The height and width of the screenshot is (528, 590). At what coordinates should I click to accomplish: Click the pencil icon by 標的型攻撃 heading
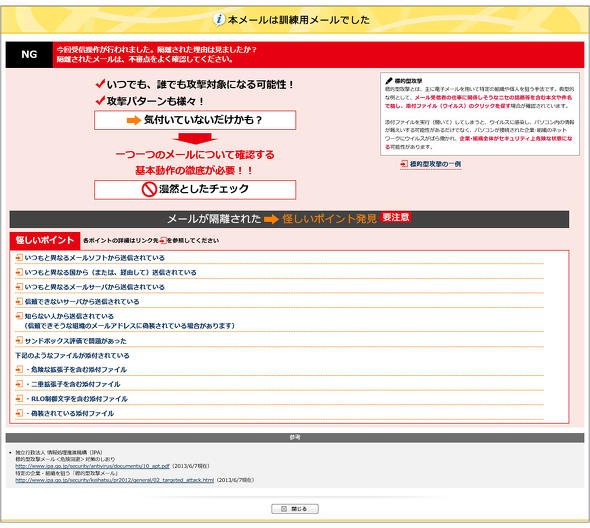[x=389, y=81]
